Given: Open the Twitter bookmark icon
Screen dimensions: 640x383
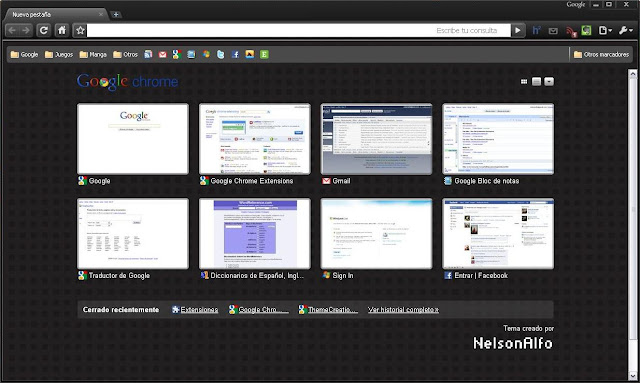Looking at the screenshot, I should 220,54.
